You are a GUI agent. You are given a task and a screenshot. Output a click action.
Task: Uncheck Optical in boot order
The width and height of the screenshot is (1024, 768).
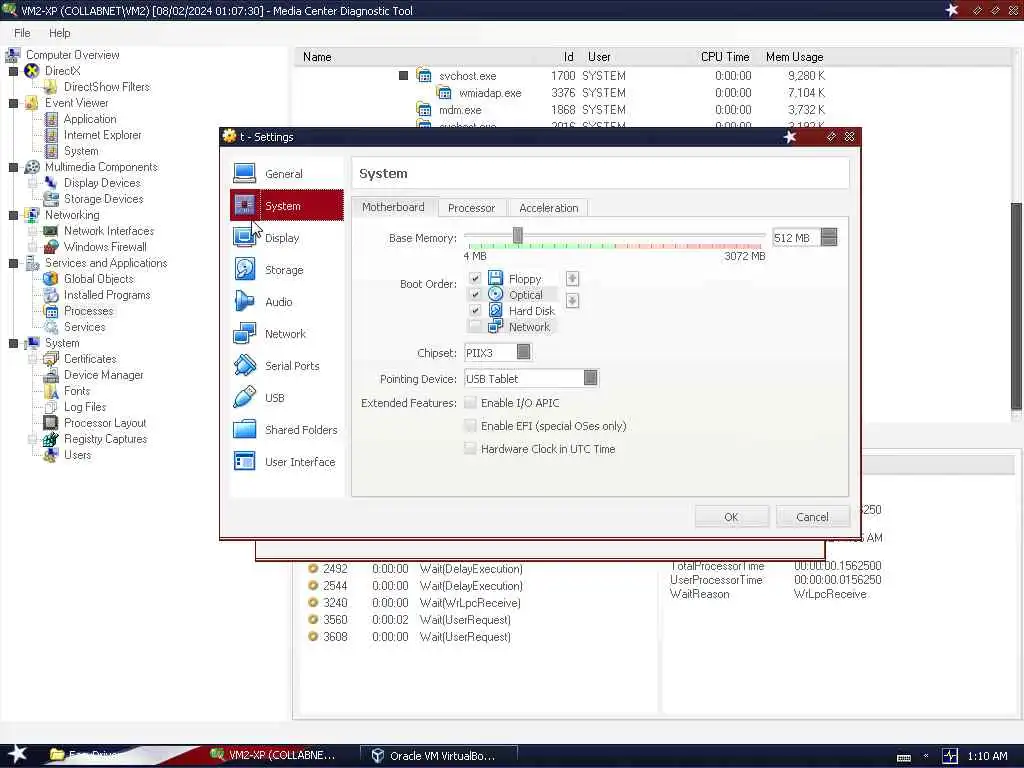475,295
